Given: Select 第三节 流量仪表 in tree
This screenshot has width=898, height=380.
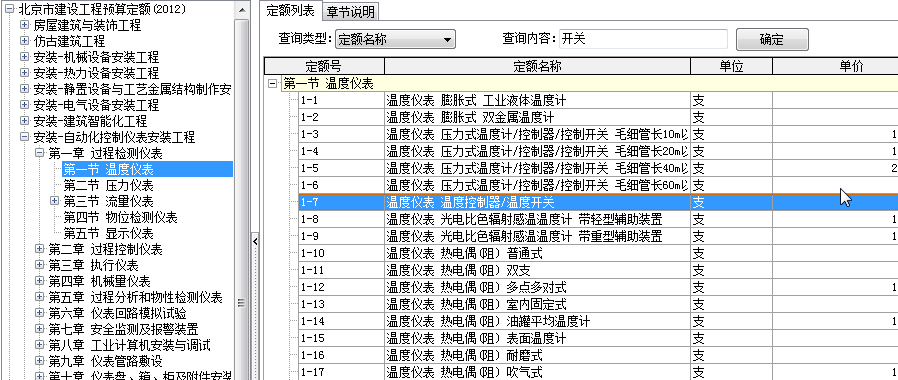Looking at the screenshot, I should [108, 201].
